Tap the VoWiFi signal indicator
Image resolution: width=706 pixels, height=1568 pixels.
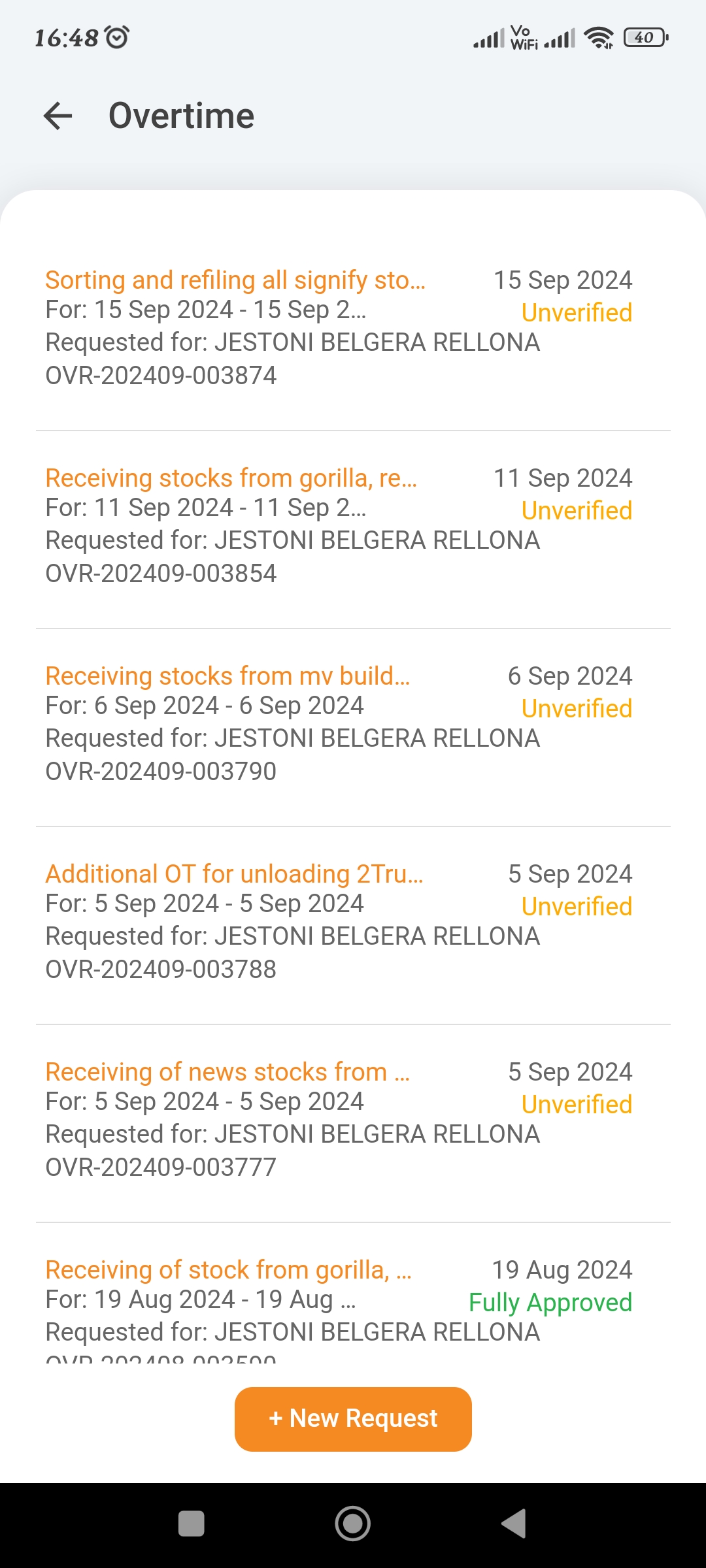(523, 38)
